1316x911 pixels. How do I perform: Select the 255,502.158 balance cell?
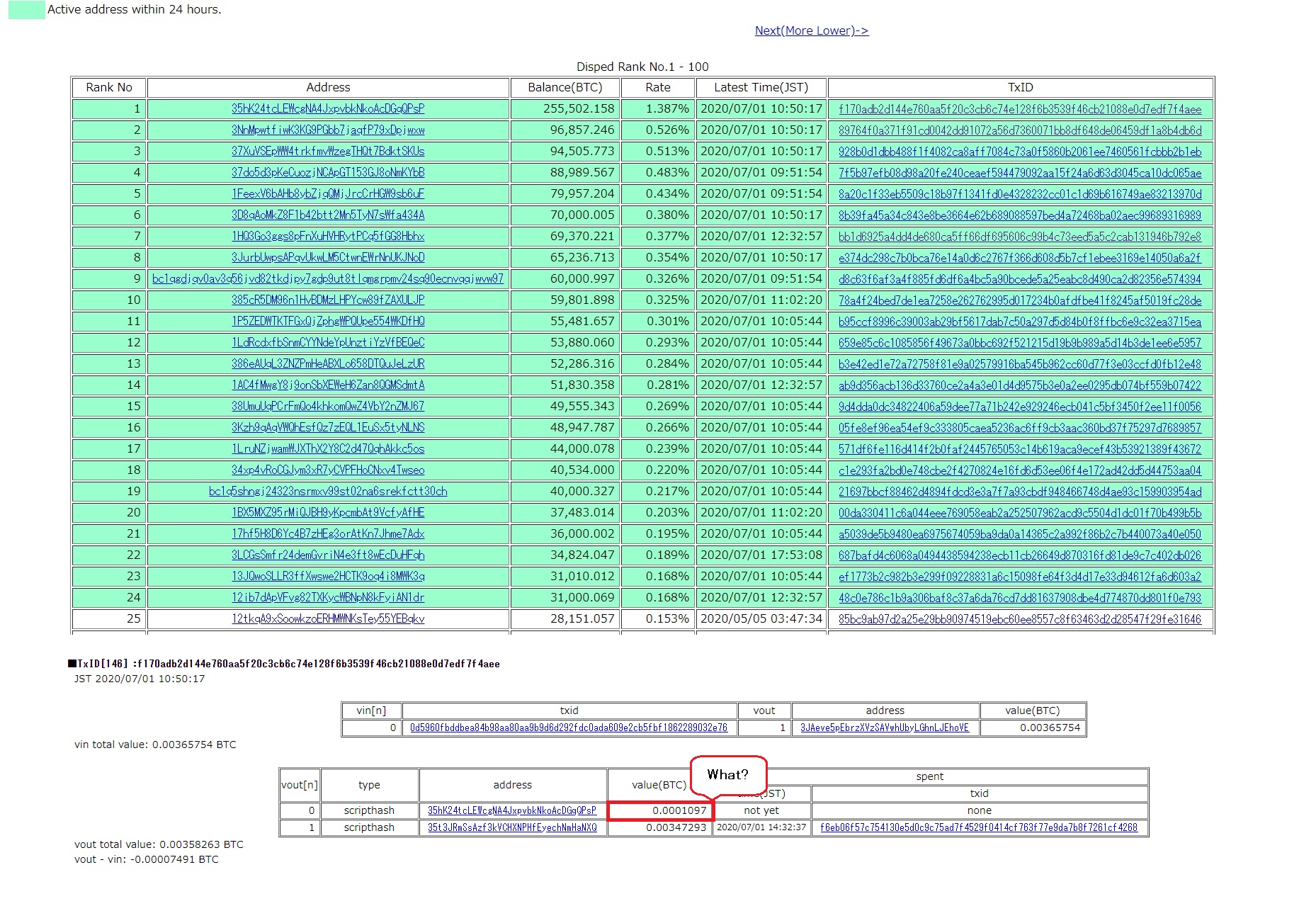click(x=565, y=108)
